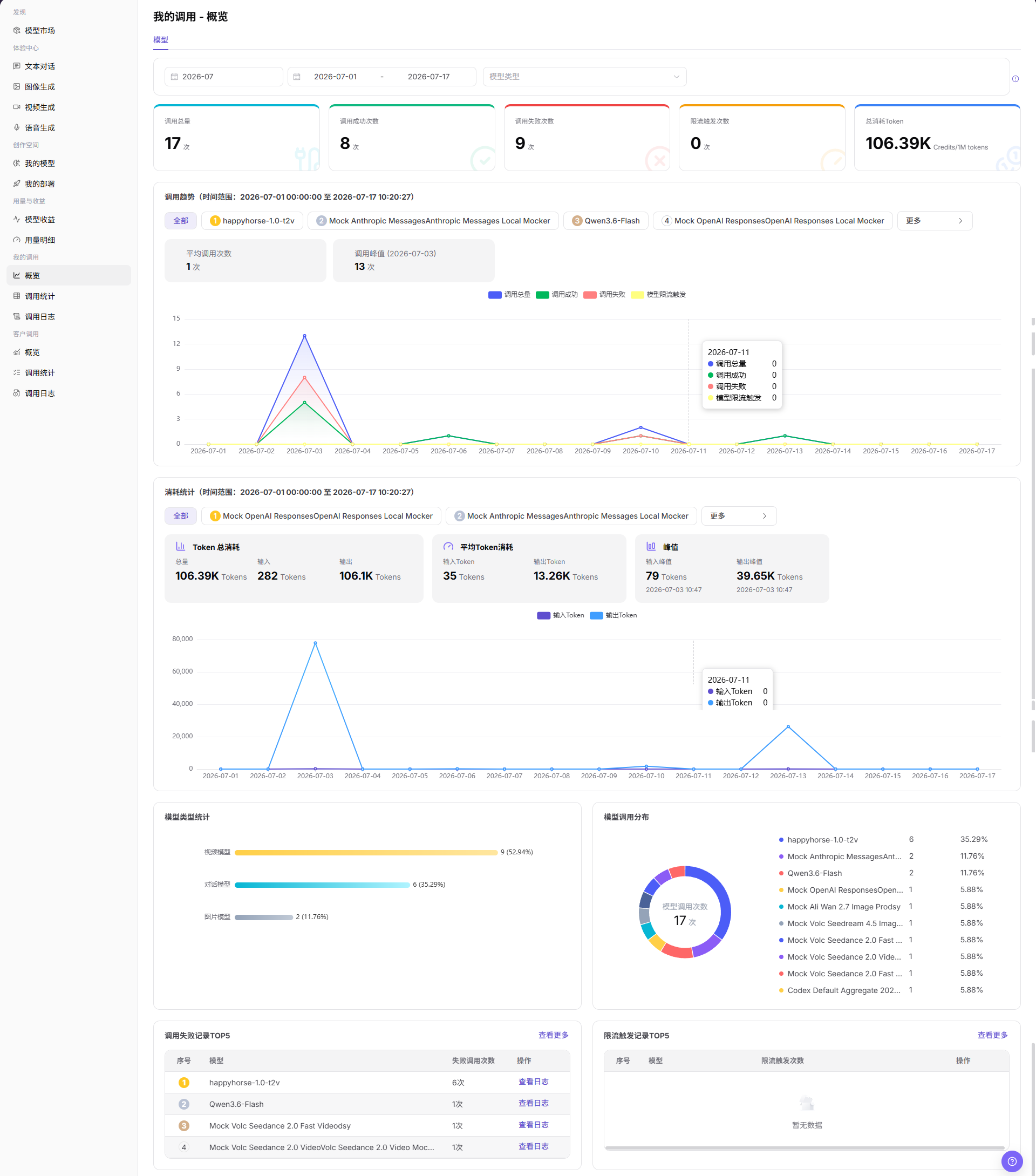Click the 2026-07-03 peak point on trend chart
This screenshot has width=1036, height=1176.
(304, 336)
